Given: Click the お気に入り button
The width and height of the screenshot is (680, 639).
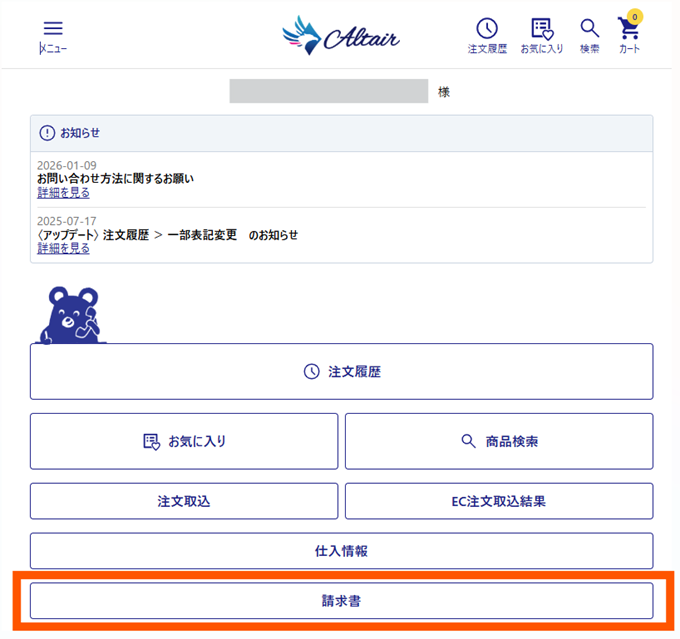Looking at the screenshot, I should click(184, 441).
